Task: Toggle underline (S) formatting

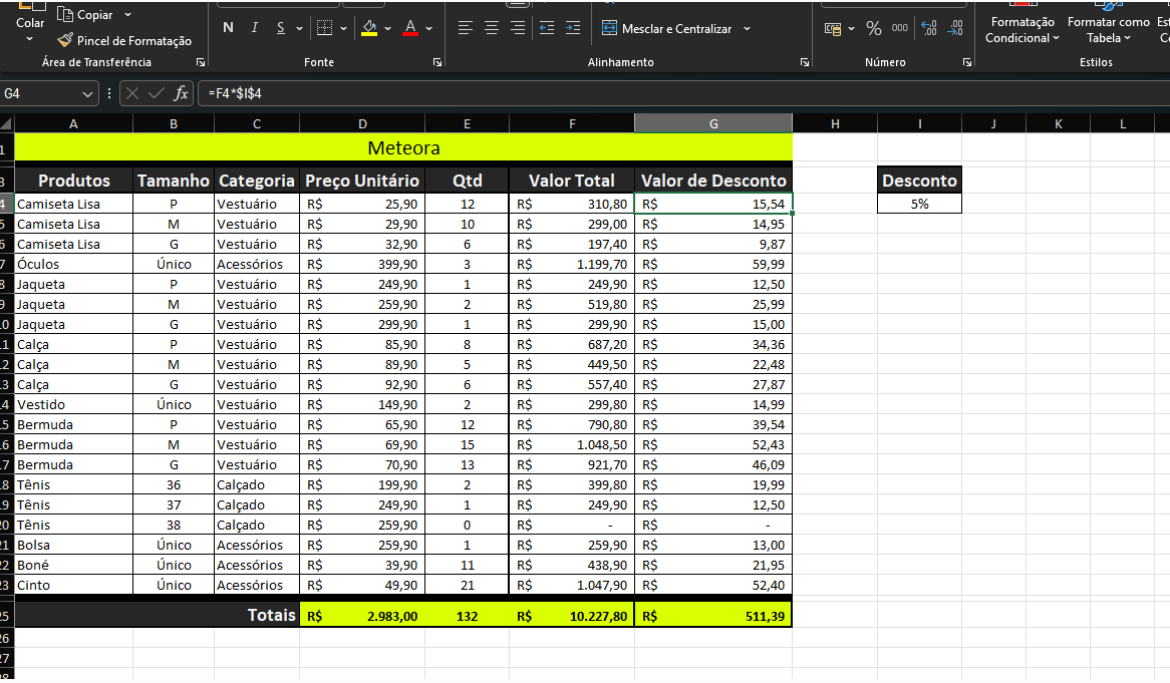Action: 280,28
